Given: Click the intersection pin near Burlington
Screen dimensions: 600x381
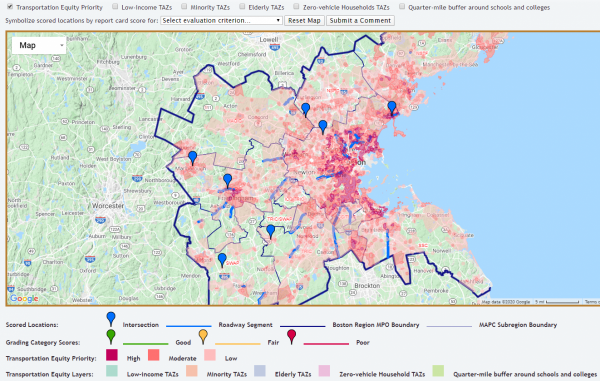Looking at the screenshot, I should coord(305,109).
